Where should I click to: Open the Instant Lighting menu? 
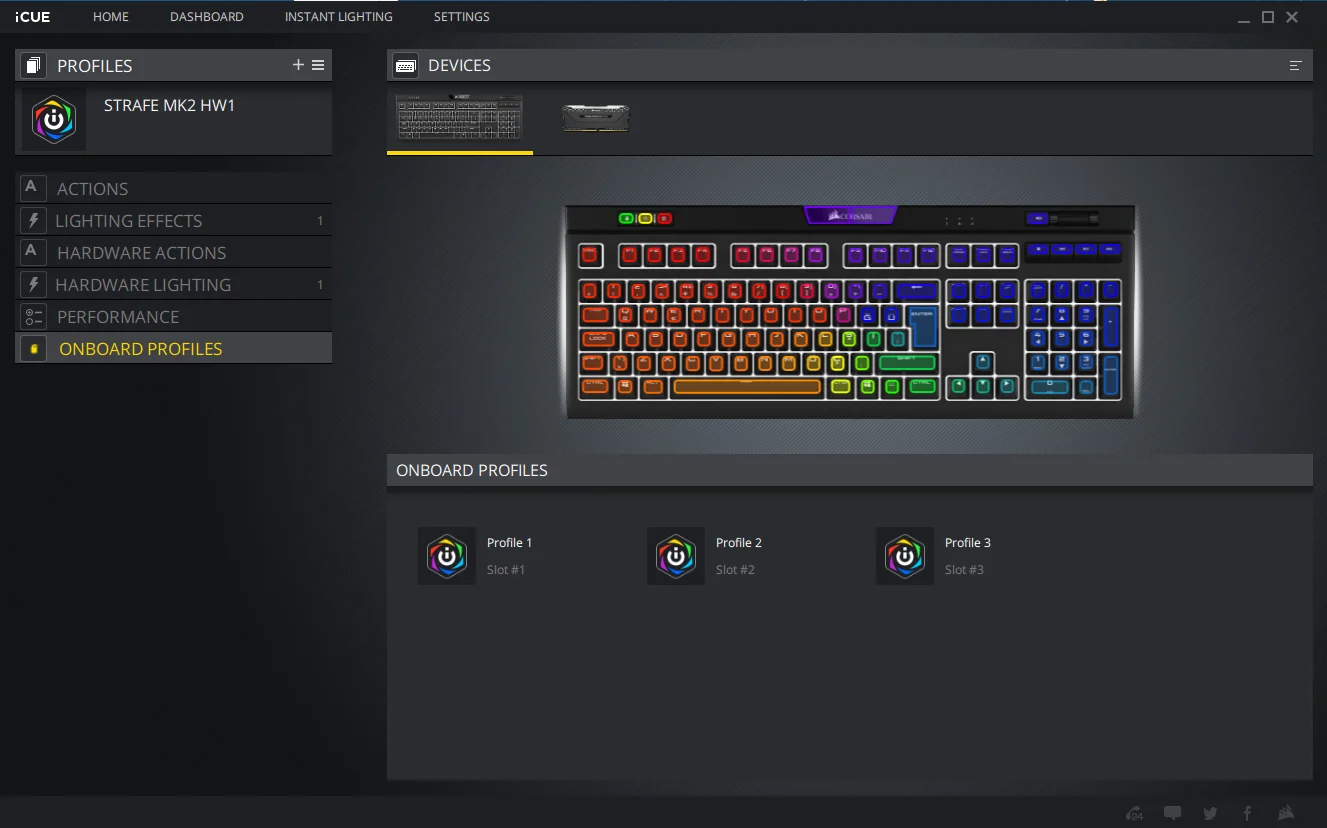click(339, 17)
